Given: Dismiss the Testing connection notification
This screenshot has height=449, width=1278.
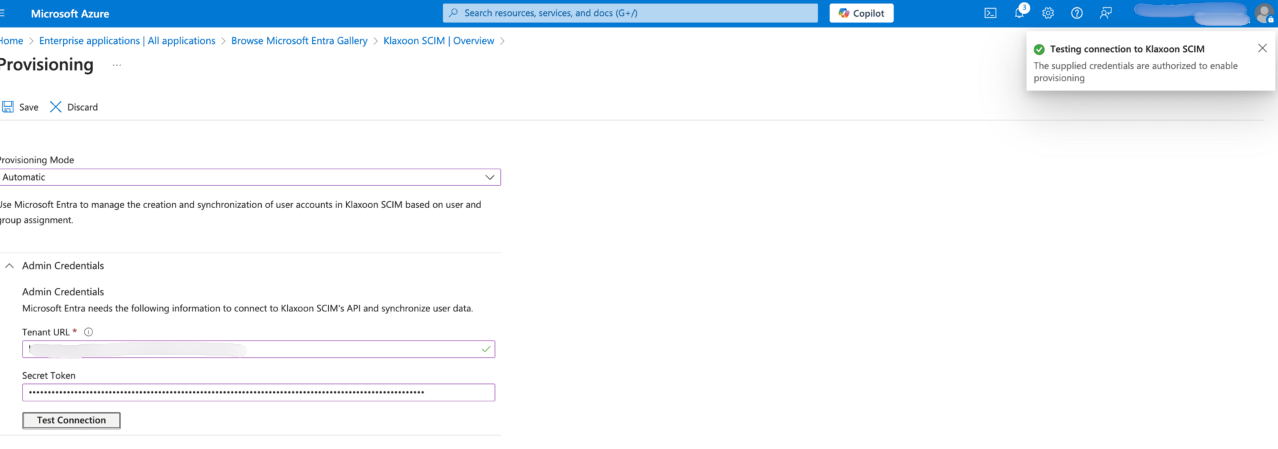Looking at the screenshot, I should click(x=1262, y=48).
